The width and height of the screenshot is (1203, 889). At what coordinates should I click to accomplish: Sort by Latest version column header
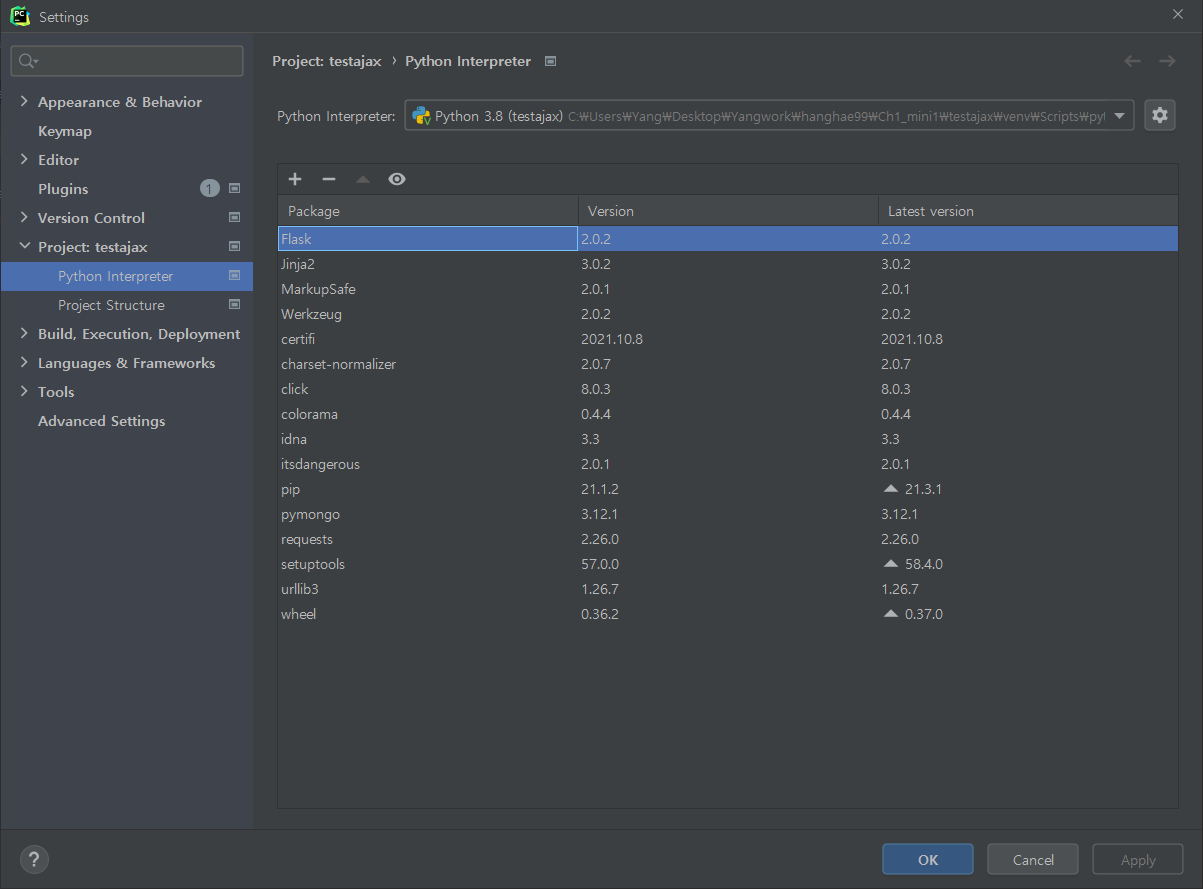(x=1028, y=211)
